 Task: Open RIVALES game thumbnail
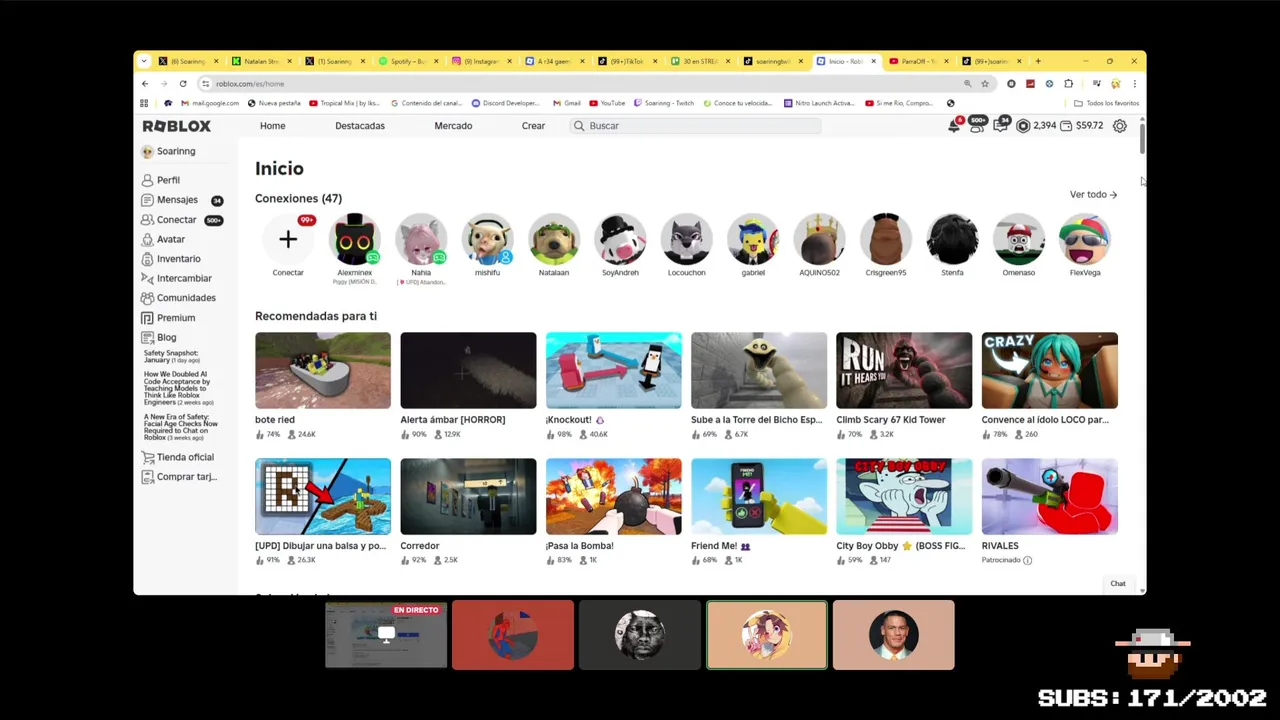pos(1050,497)
